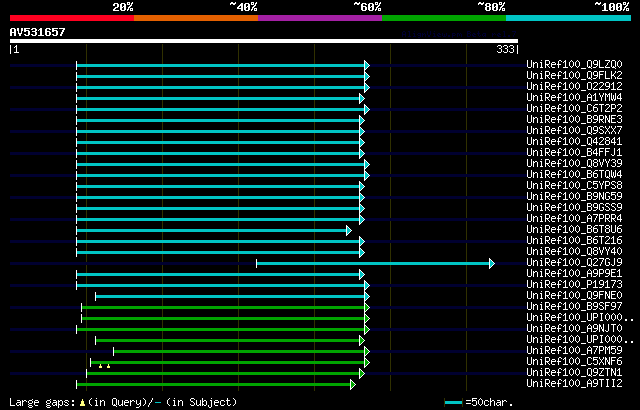Select the UniRef100_B9NG59 label

(x=574, y=197)
